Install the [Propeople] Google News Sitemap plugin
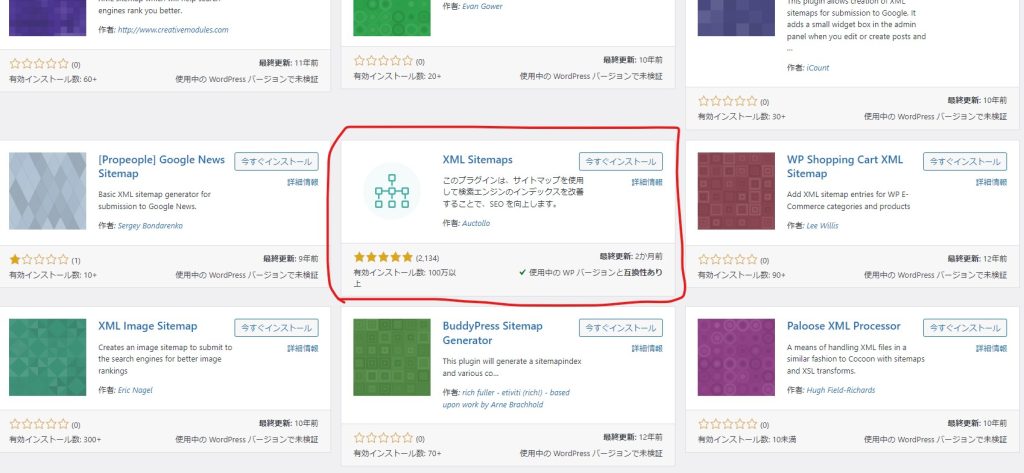The height and width of the screenshot is (473, 1024). 276,161
